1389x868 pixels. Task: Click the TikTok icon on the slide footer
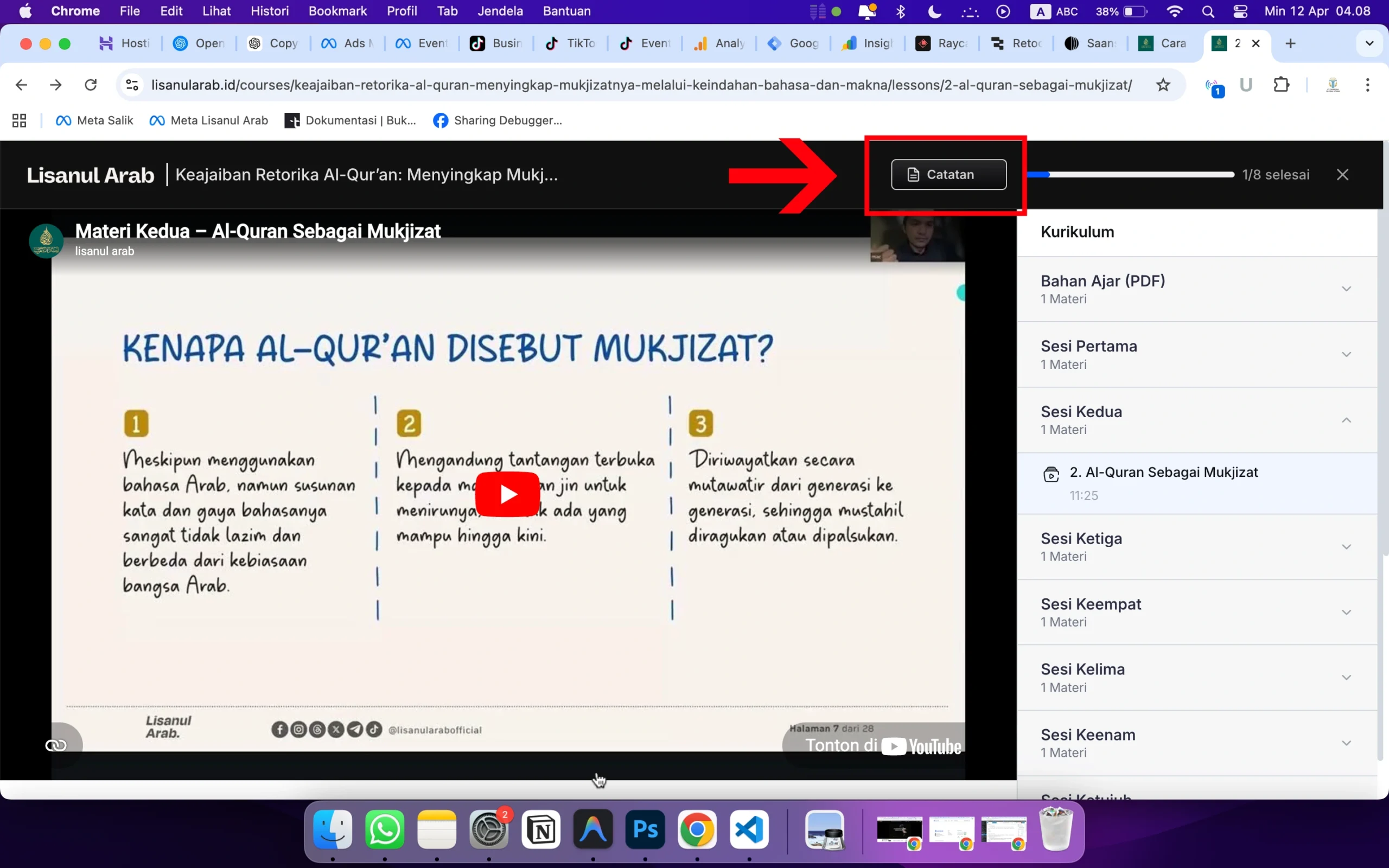(x=375, y=729)
